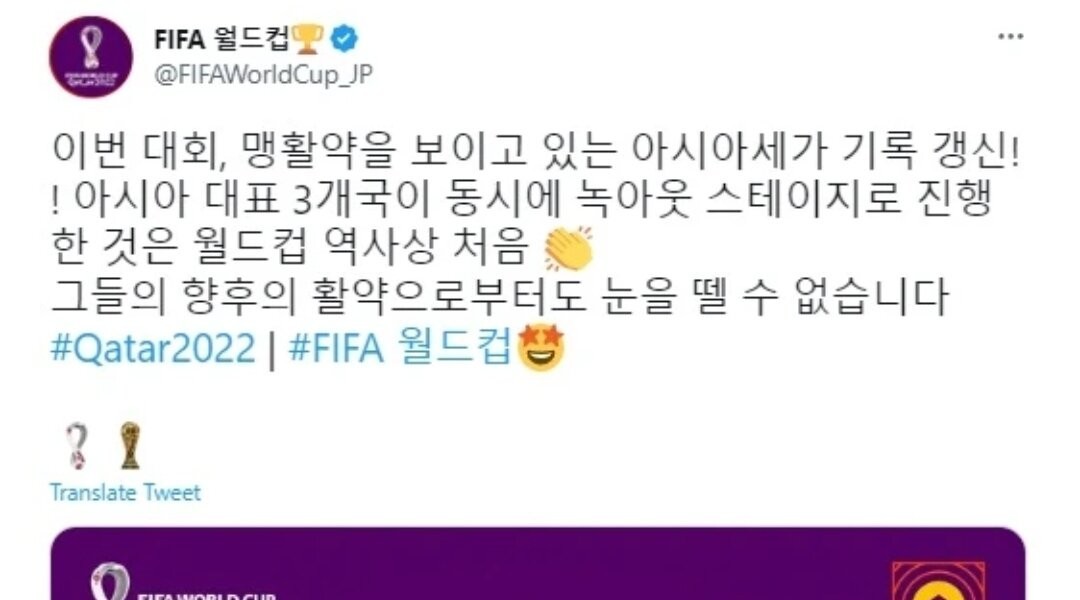Viewport: 1080px width, 600px height.
Task: Click the clapping hands emoji
Action: coord(569,248)
